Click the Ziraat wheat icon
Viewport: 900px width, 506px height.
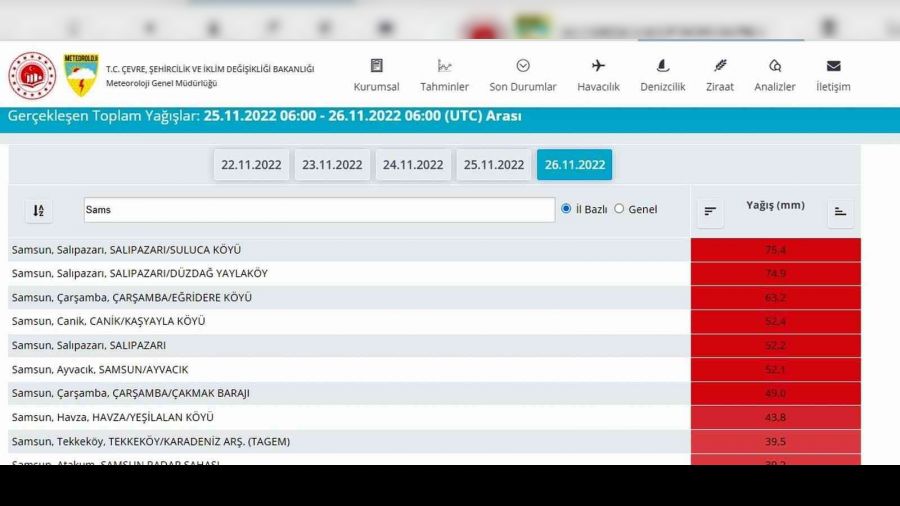coord(720,66)
